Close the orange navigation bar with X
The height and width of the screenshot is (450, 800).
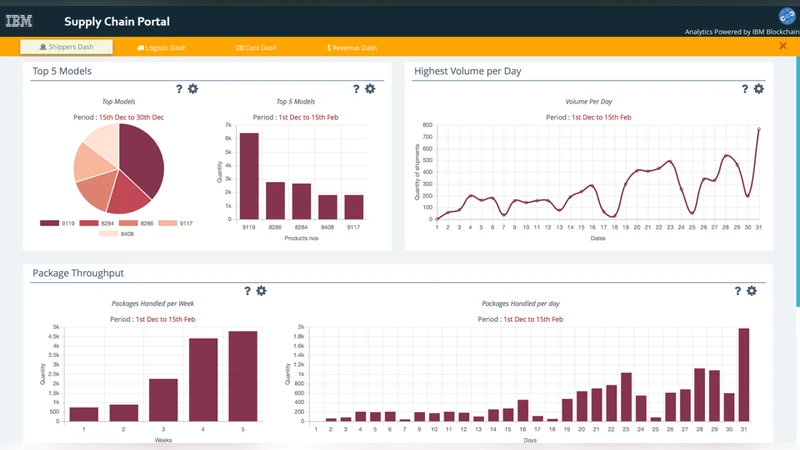782,46
